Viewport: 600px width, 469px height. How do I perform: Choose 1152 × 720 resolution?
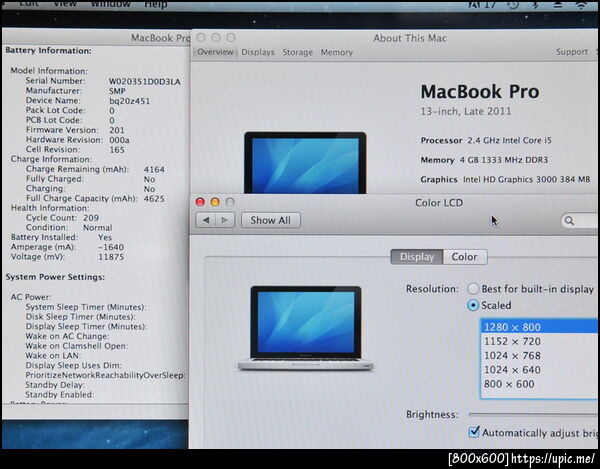539,341
